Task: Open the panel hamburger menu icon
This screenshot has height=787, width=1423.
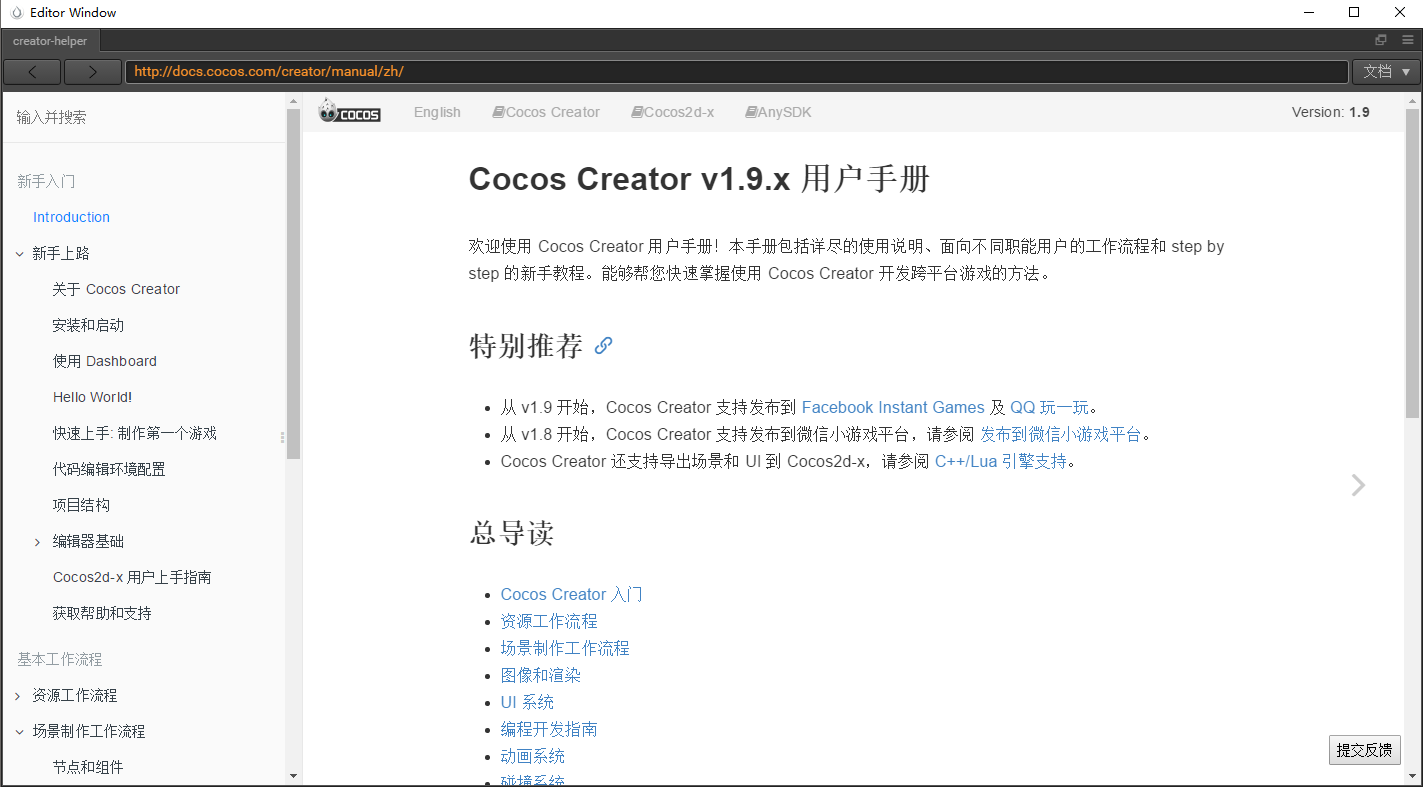Action: (1407, 40)
